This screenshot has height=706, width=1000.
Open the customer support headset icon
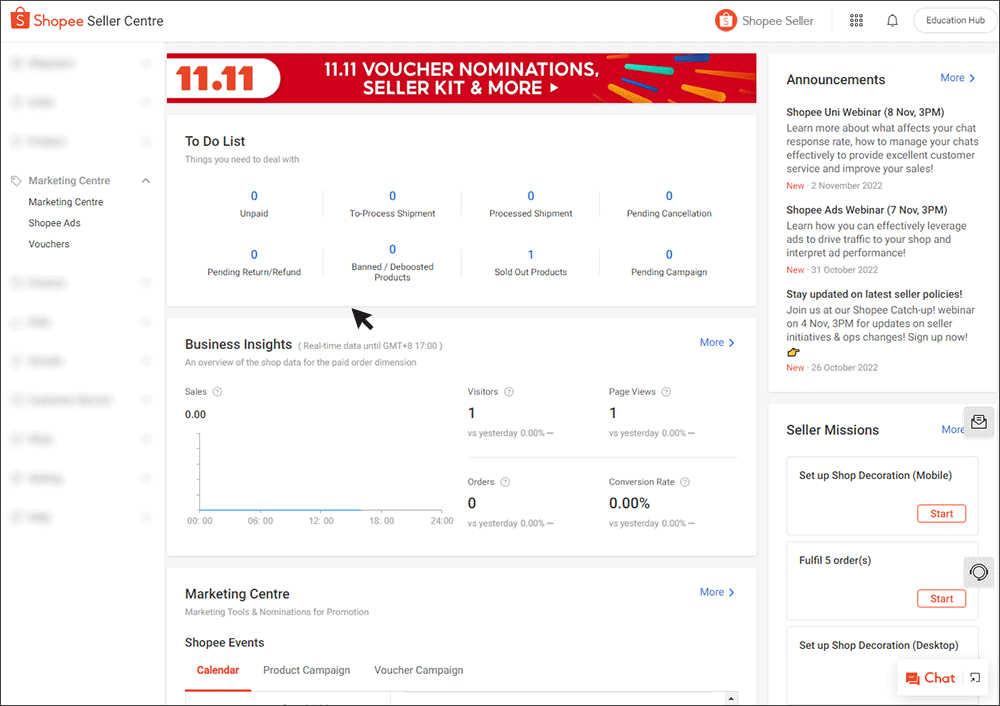[x=978, y=572]
